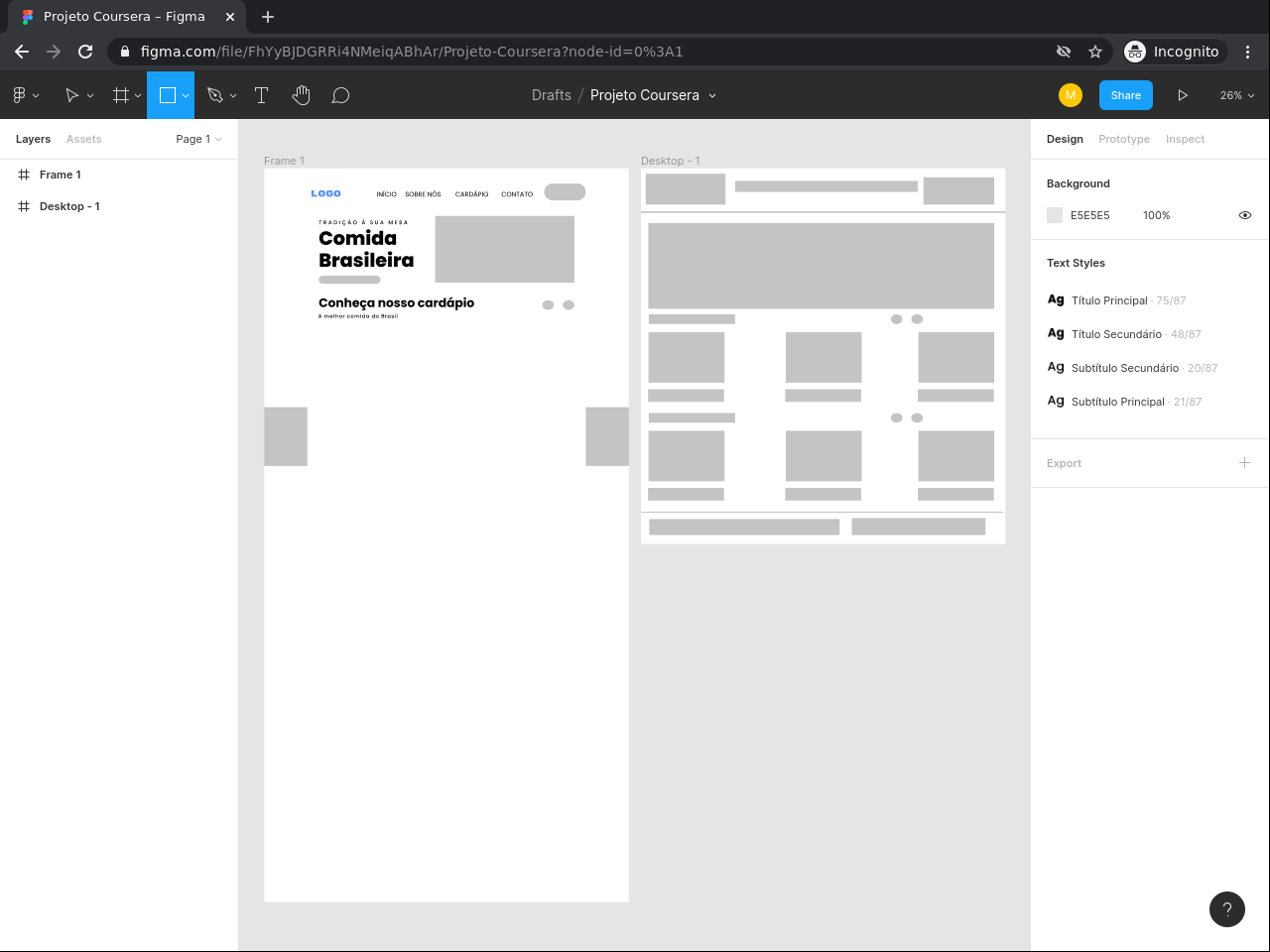Viewport: 1270px width, 952px height.
Task: Click the CARDÁPIO nav text in Frame 1
Action: tap(471, 194)
